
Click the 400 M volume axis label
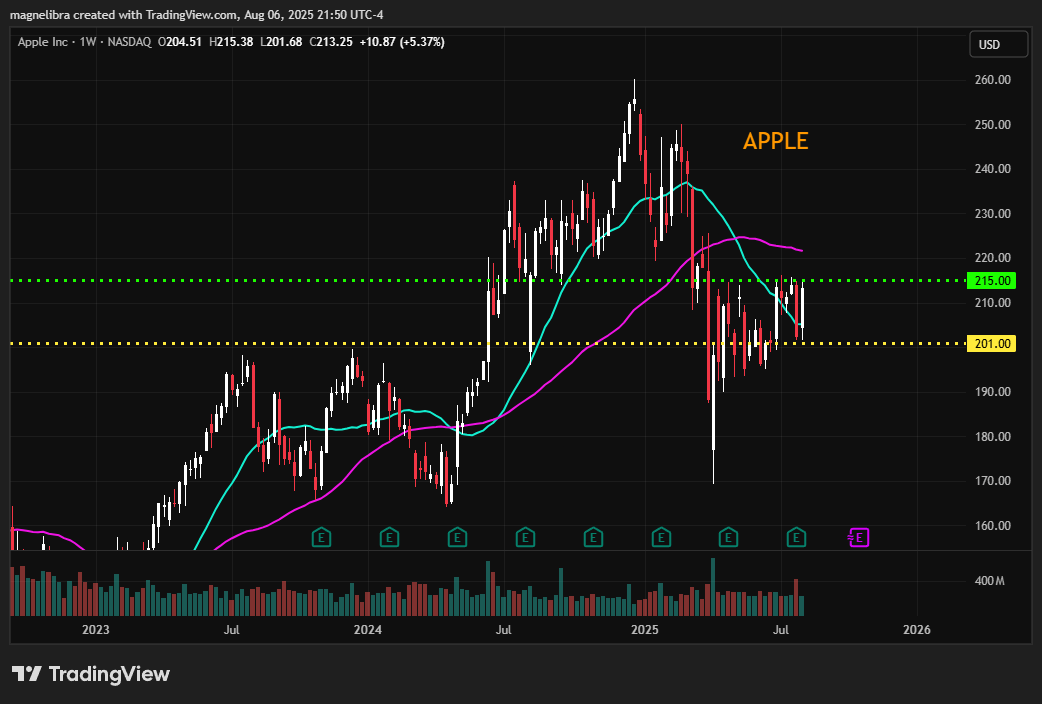[x=990, y=581]
